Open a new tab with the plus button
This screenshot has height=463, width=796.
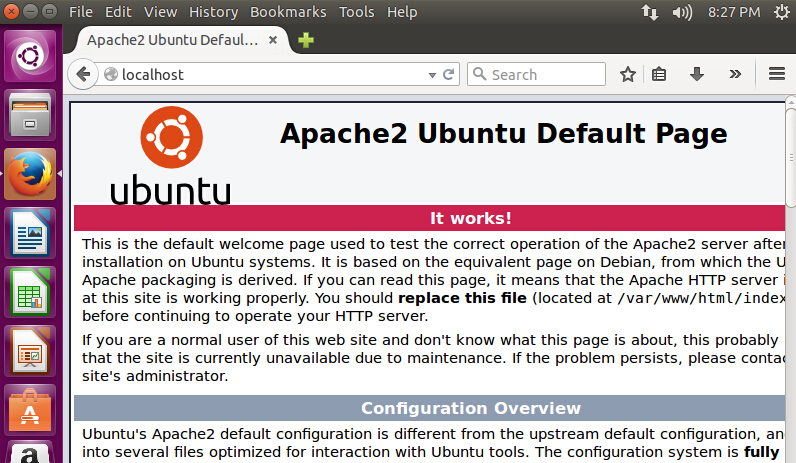[306, 40]
